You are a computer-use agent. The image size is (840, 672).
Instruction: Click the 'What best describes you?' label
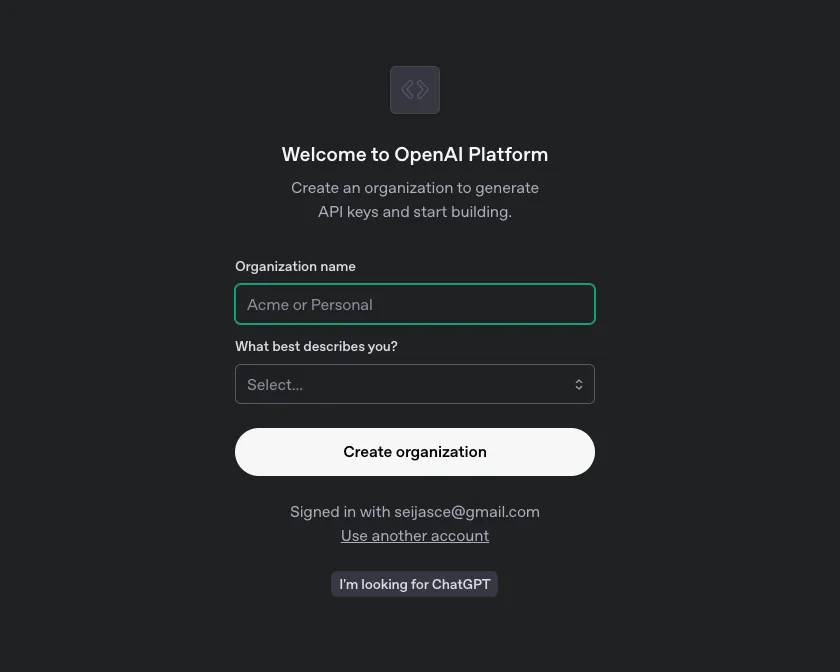(x=316, y=346)
